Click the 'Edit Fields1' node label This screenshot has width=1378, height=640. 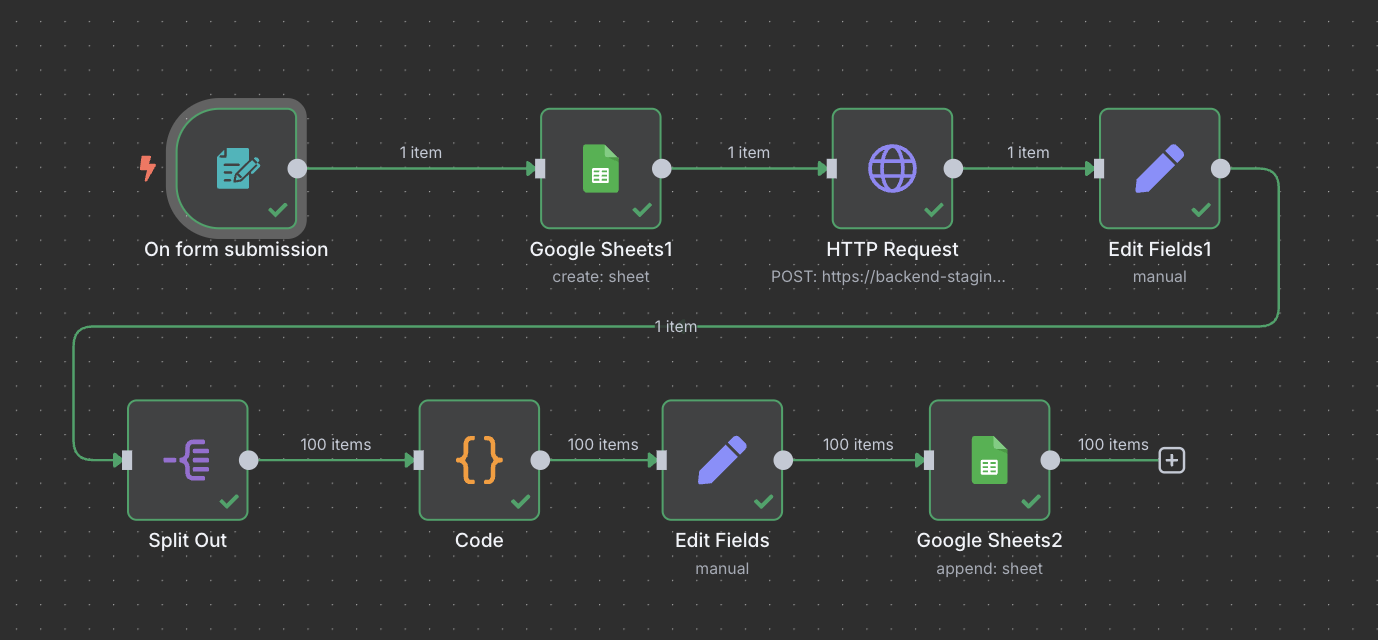[1160, 250]
